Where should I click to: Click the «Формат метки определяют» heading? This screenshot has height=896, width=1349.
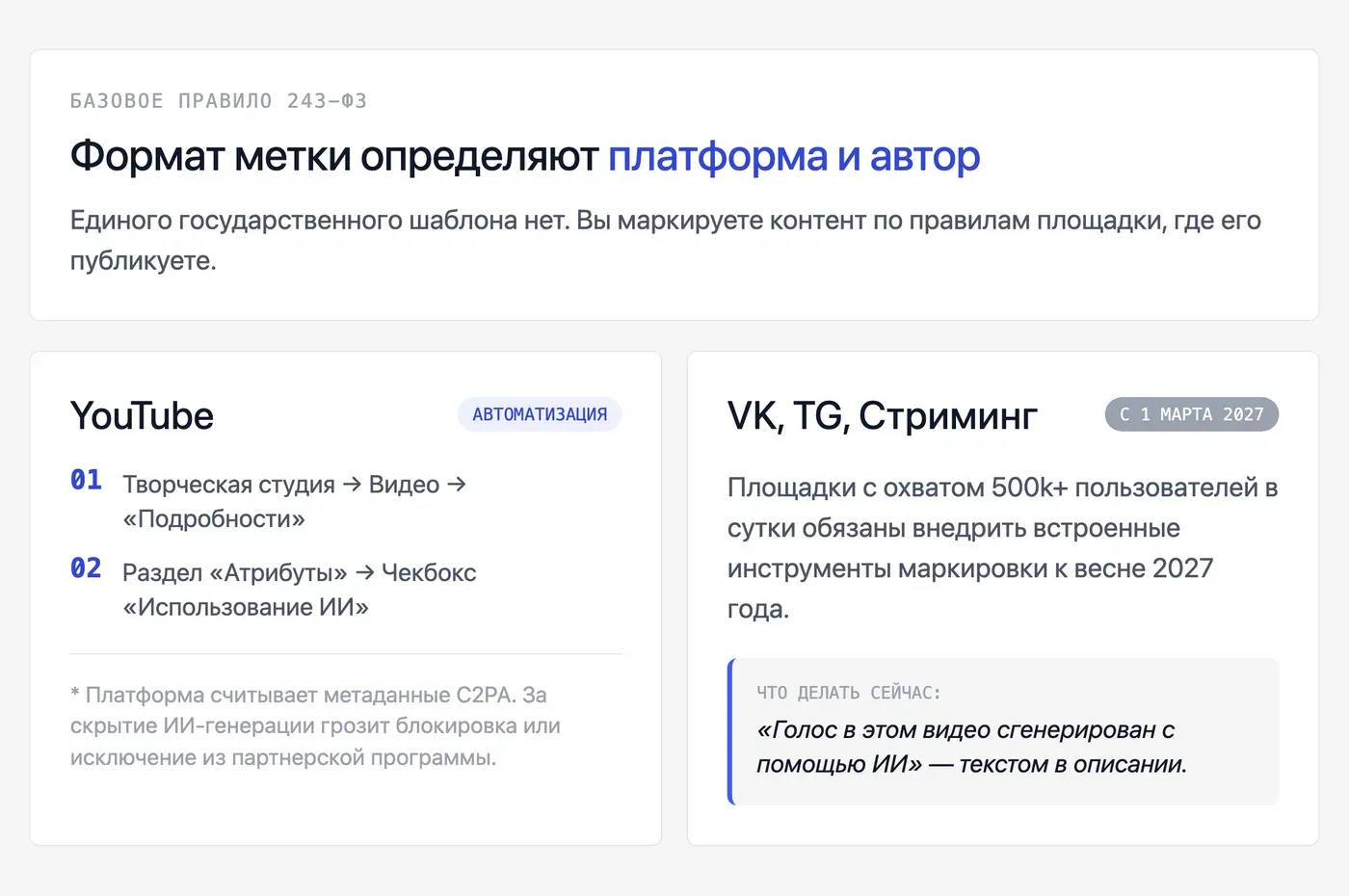(x=334, y=156)
